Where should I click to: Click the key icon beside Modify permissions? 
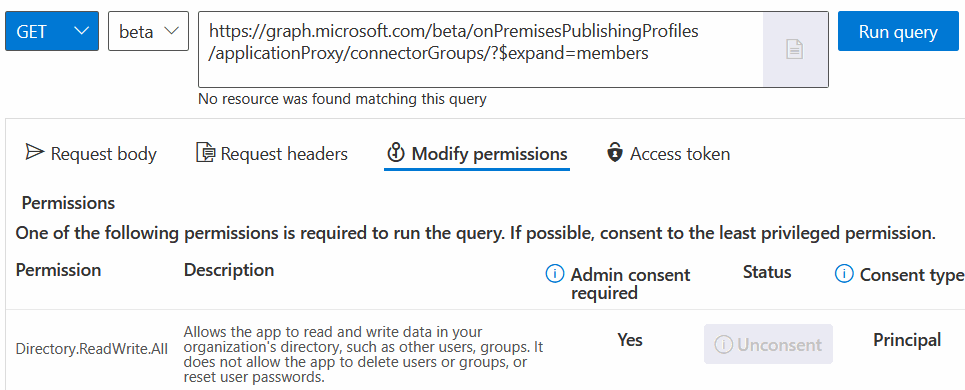395,153
